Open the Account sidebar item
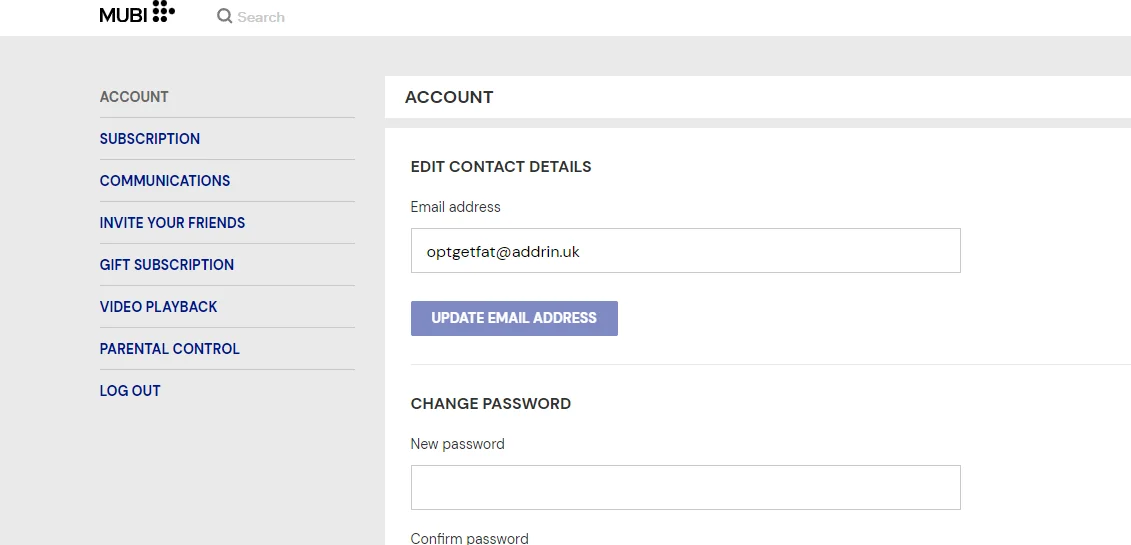This screenshot has width=1131, height=545. point(134,97)
